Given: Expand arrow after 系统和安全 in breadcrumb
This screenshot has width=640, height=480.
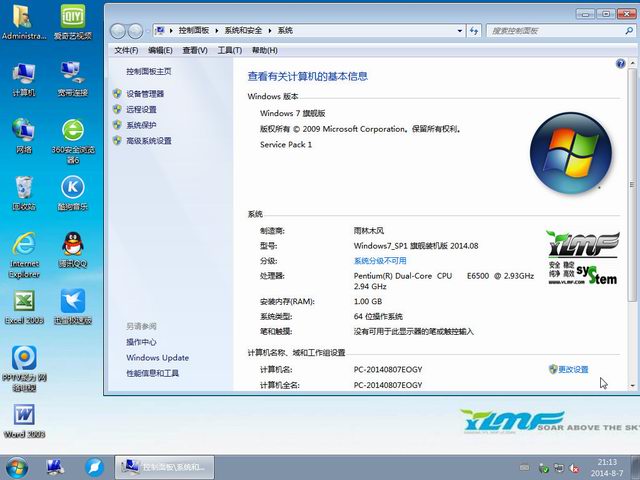Looking at the screenshot, I should coord(270,31).
